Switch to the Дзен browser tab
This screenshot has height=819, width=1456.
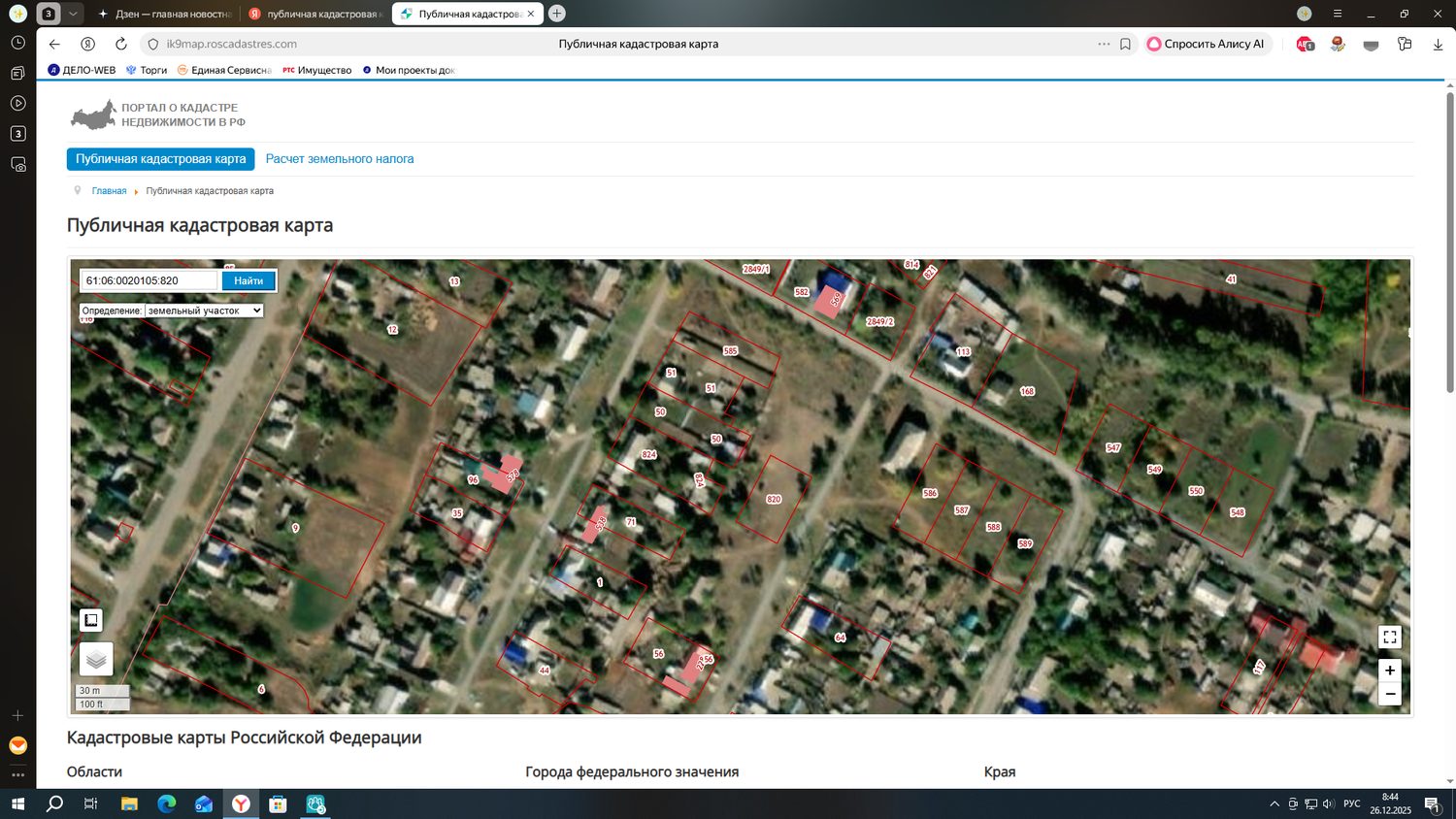tap(165, 14)
